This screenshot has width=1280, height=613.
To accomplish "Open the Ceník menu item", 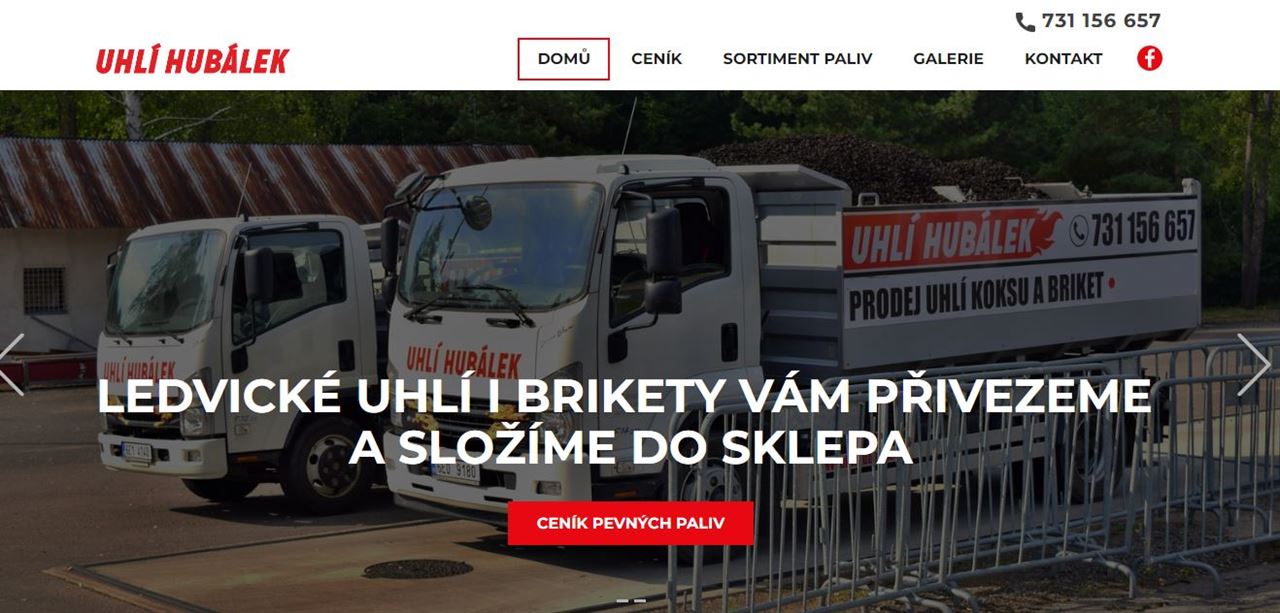I will click(x=656, y=59).
